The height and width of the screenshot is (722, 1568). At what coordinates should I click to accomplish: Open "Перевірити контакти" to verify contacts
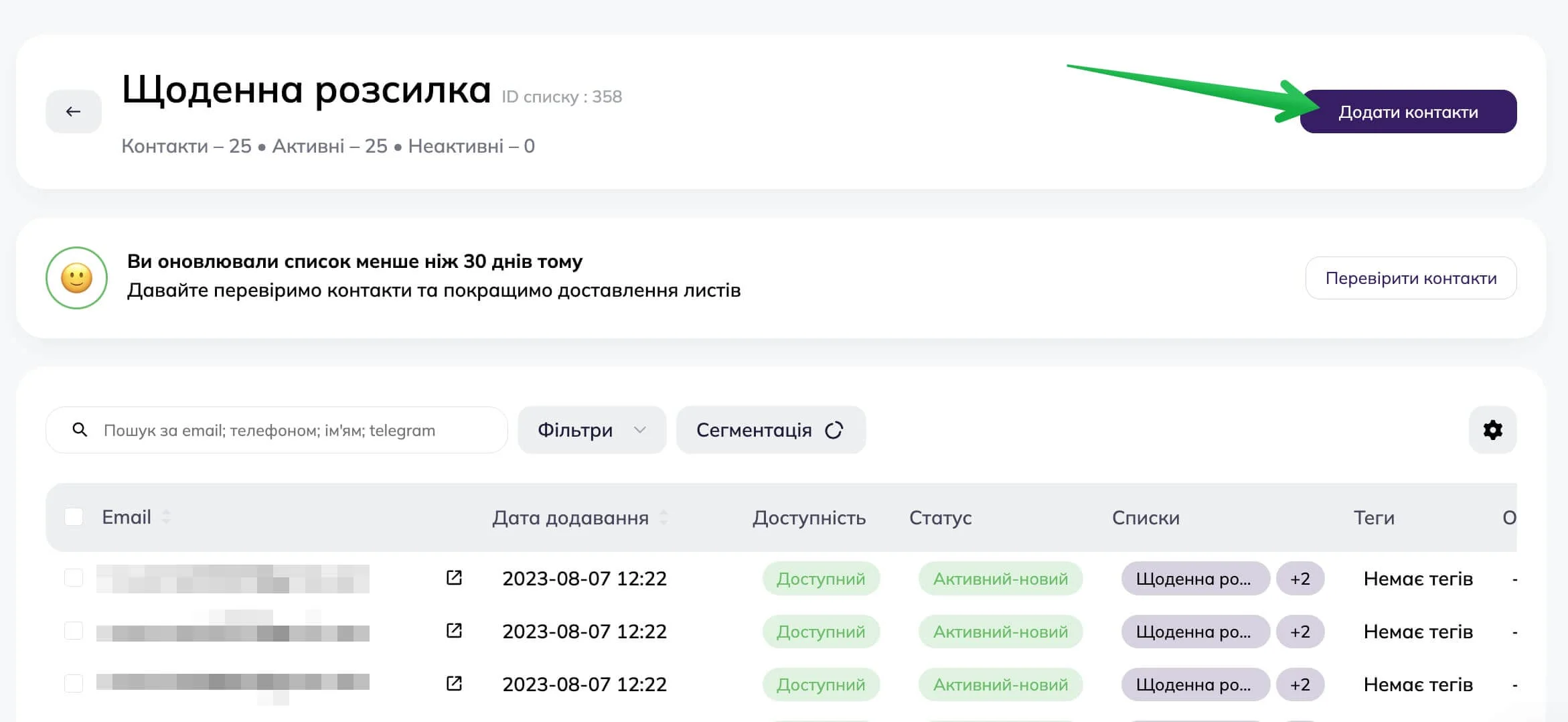pos(1411,278)
